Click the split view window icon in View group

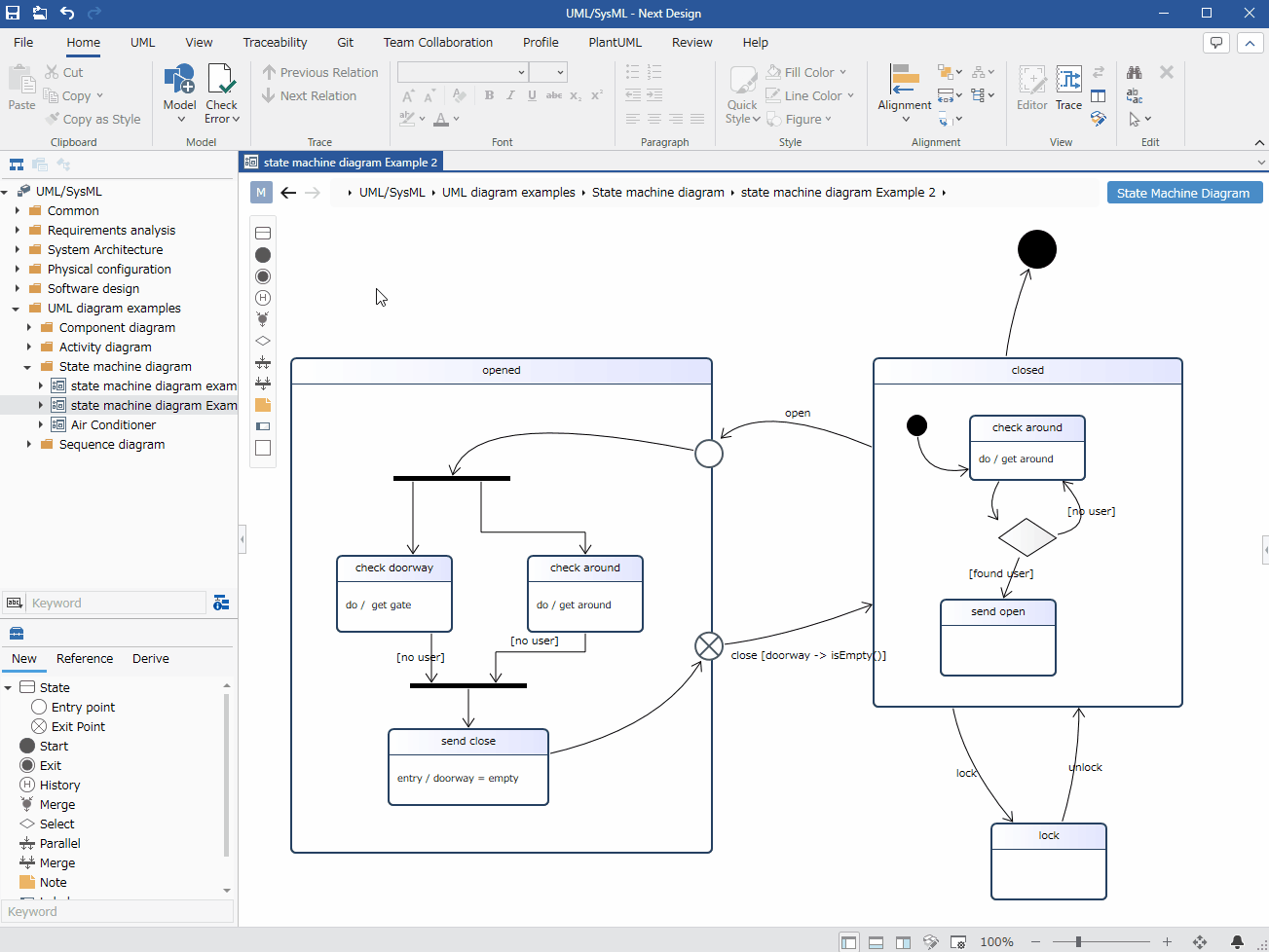tap(1099, 95)
